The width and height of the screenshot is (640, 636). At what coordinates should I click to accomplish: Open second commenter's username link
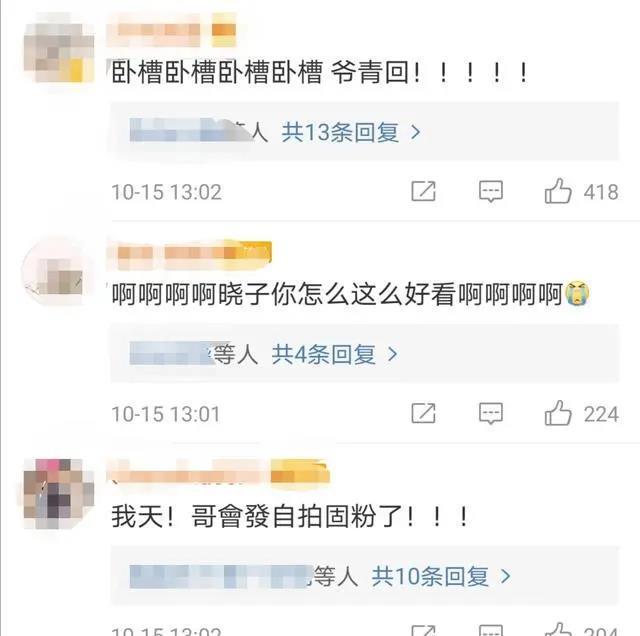[189, 254]
